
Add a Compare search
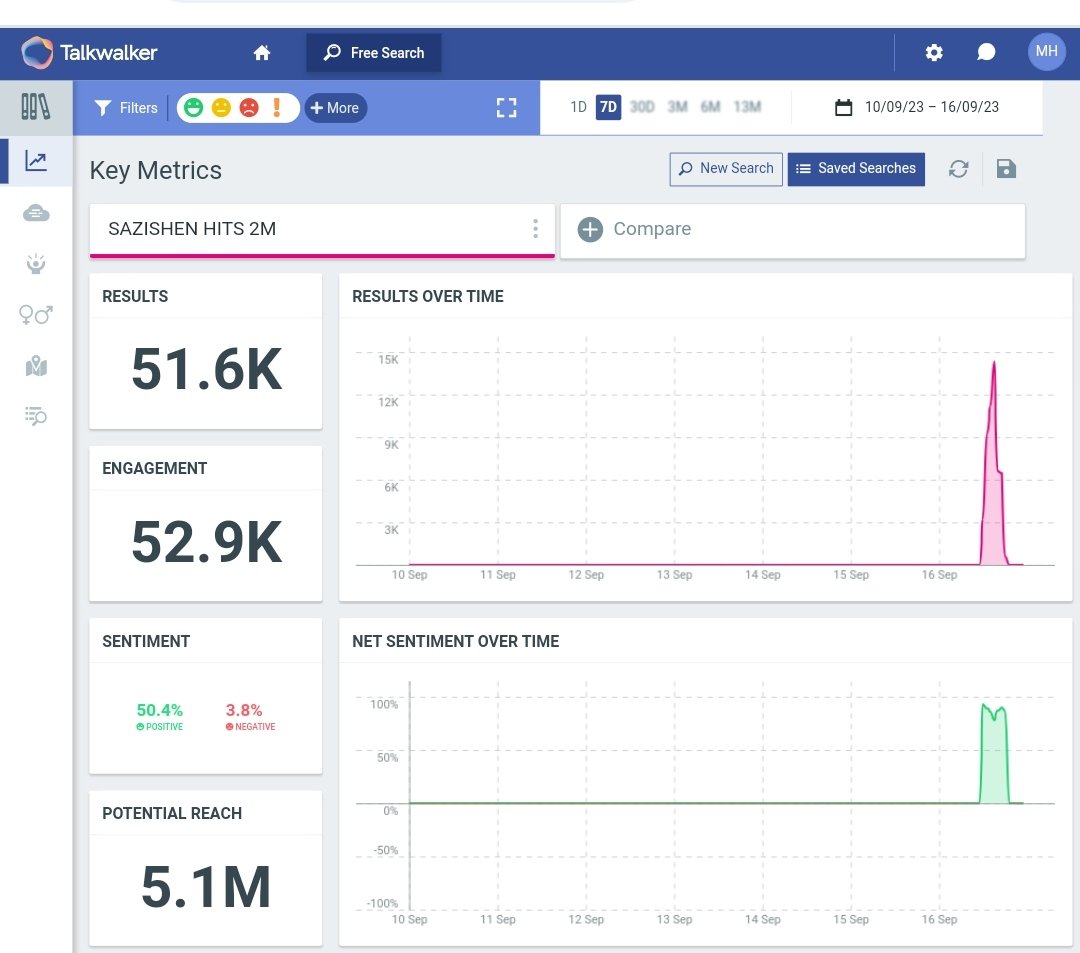tap(793, 231)
